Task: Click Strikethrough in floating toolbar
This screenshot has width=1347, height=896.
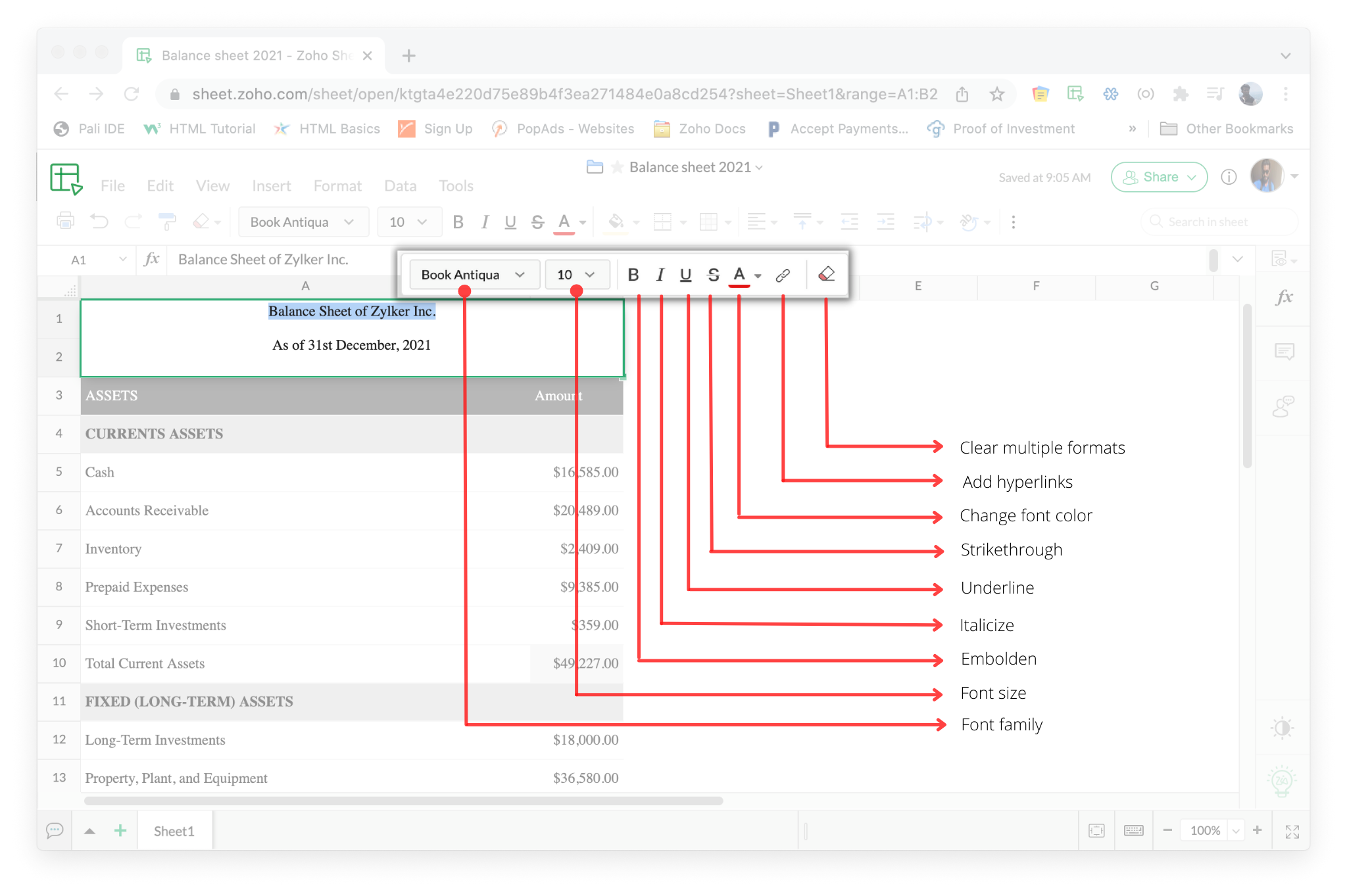Action: point(713,275)
